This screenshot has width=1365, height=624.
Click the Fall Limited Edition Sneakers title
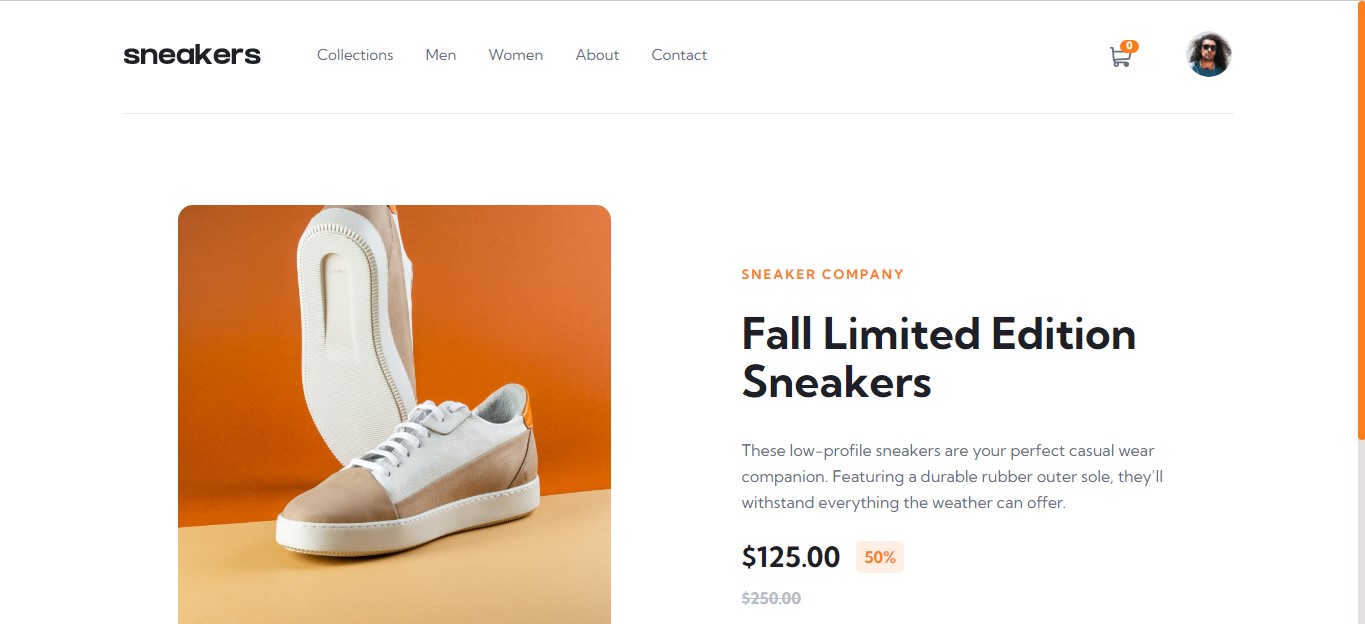click(x=938, y=358)
